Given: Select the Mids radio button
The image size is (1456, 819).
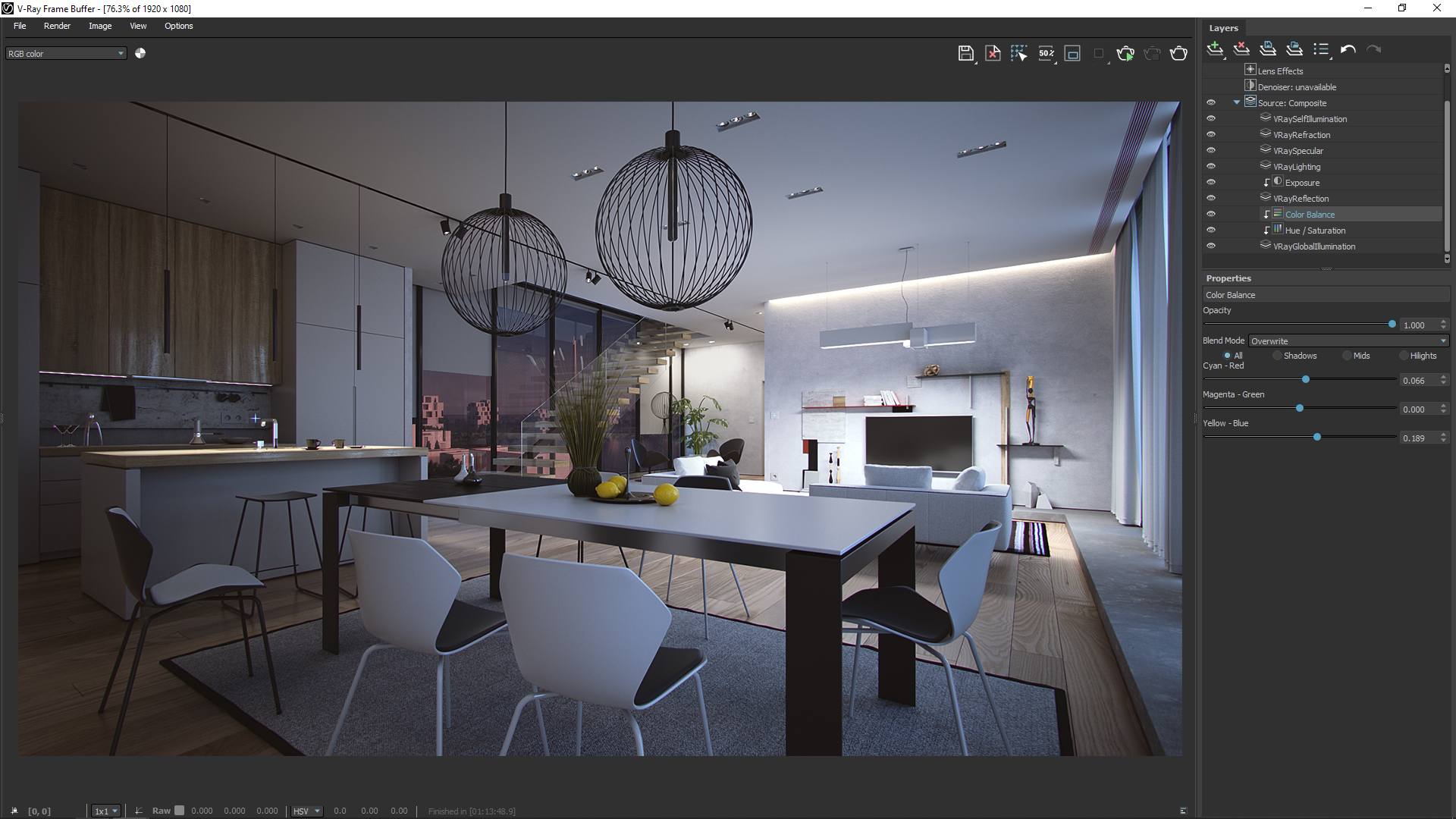Looking at the screenshot, I should (x=1348, y=356).
